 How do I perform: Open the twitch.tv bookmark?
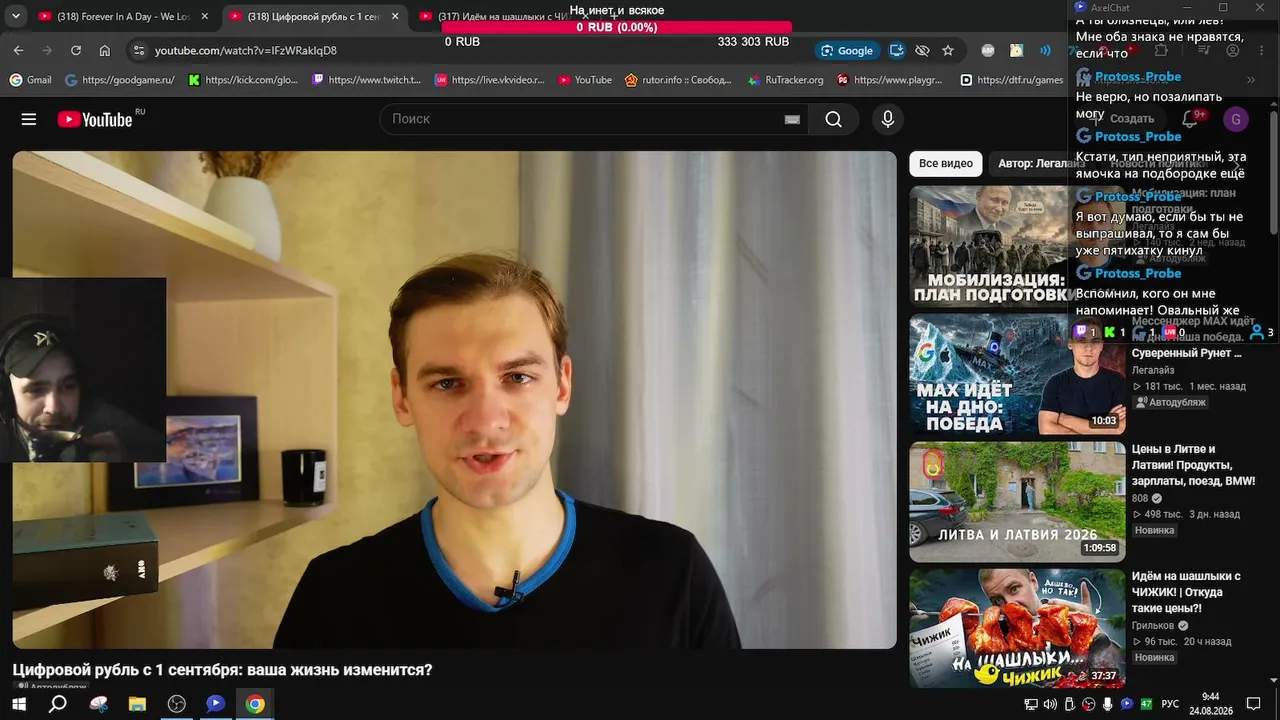pyautogui.click(x=367, y=80)
